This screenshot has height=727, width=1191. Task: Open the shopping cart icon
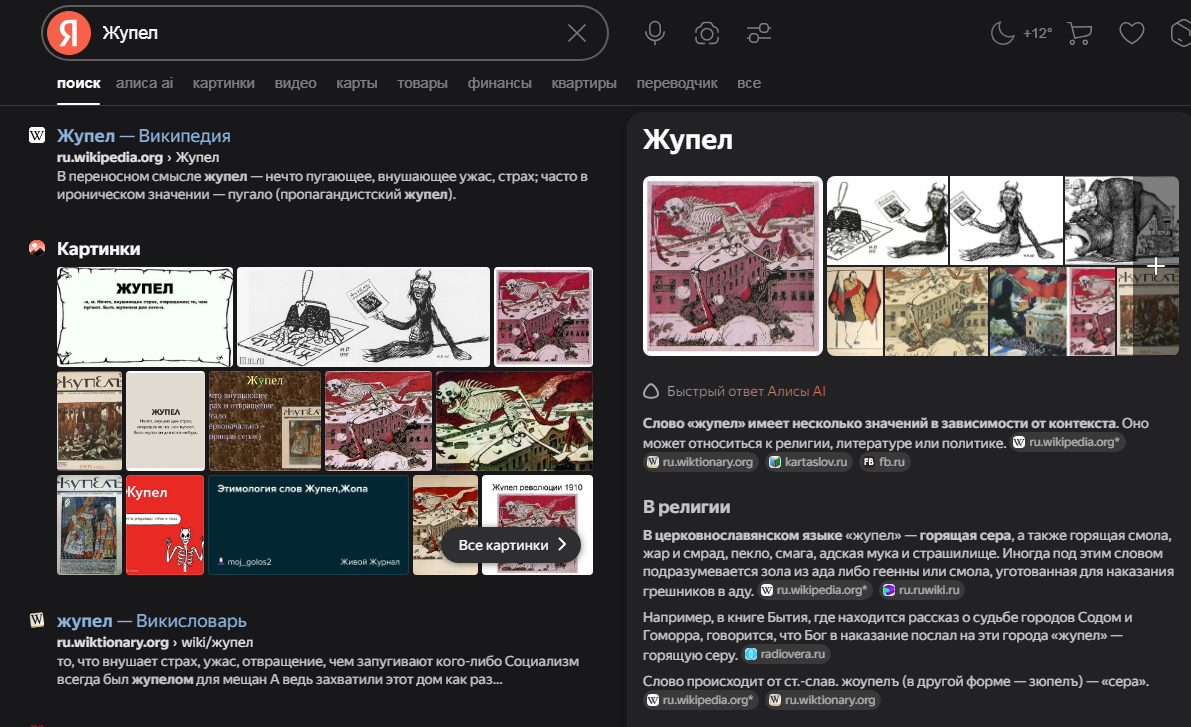(1079, 33)
